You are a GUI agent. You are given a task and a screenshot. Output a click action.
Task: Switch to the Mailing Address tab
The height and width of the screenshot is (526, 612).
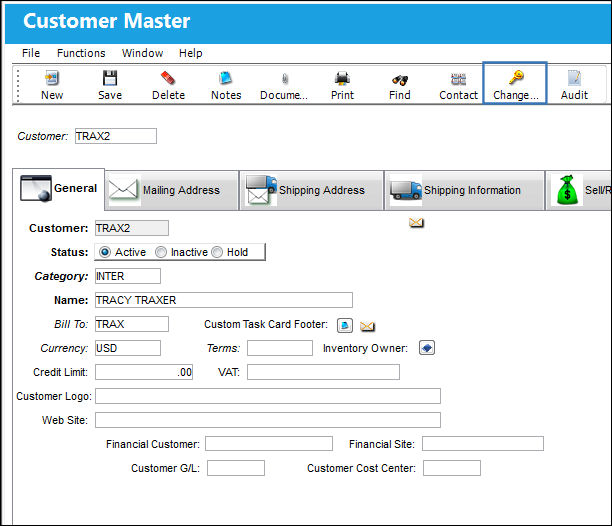point(172,190)
